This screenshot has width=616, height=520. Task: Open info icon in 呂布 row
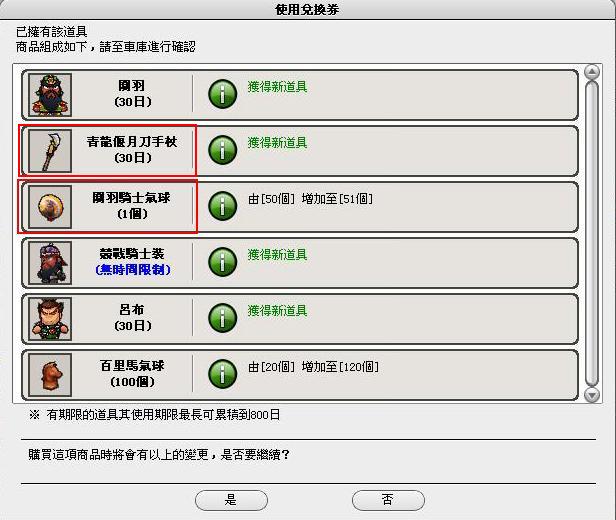tap(222, 318)
